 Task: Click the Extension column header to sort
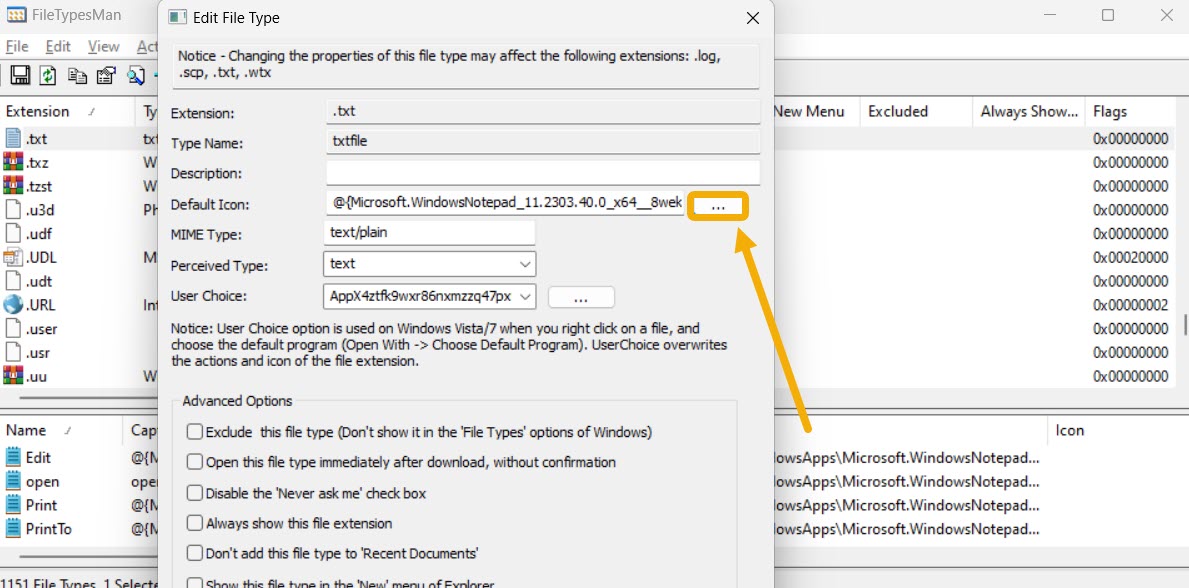[x=37, y=111]
